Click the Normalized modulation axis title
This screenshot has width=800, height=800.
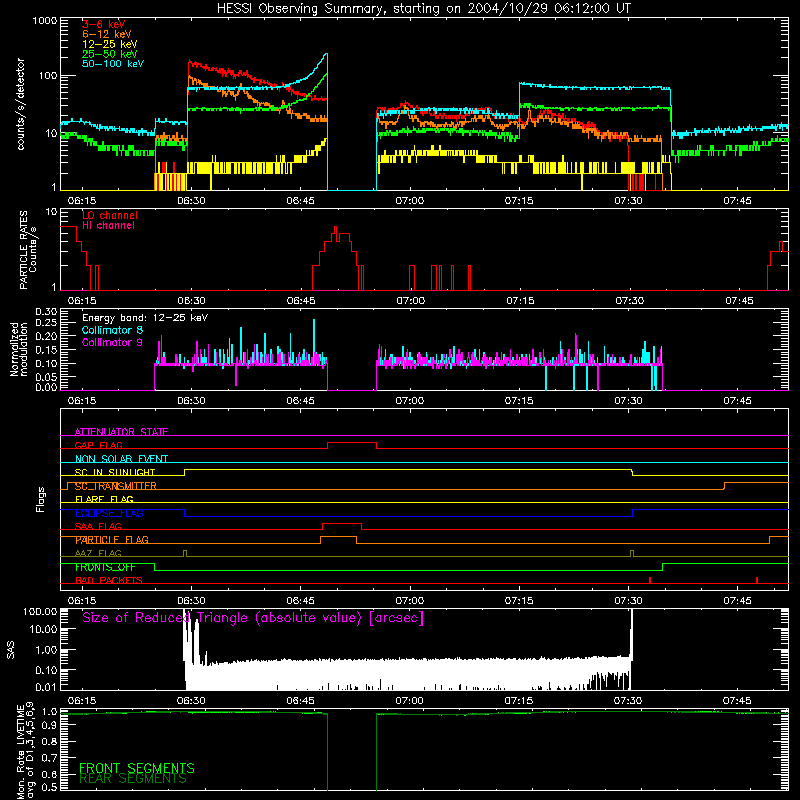[19, 349]
